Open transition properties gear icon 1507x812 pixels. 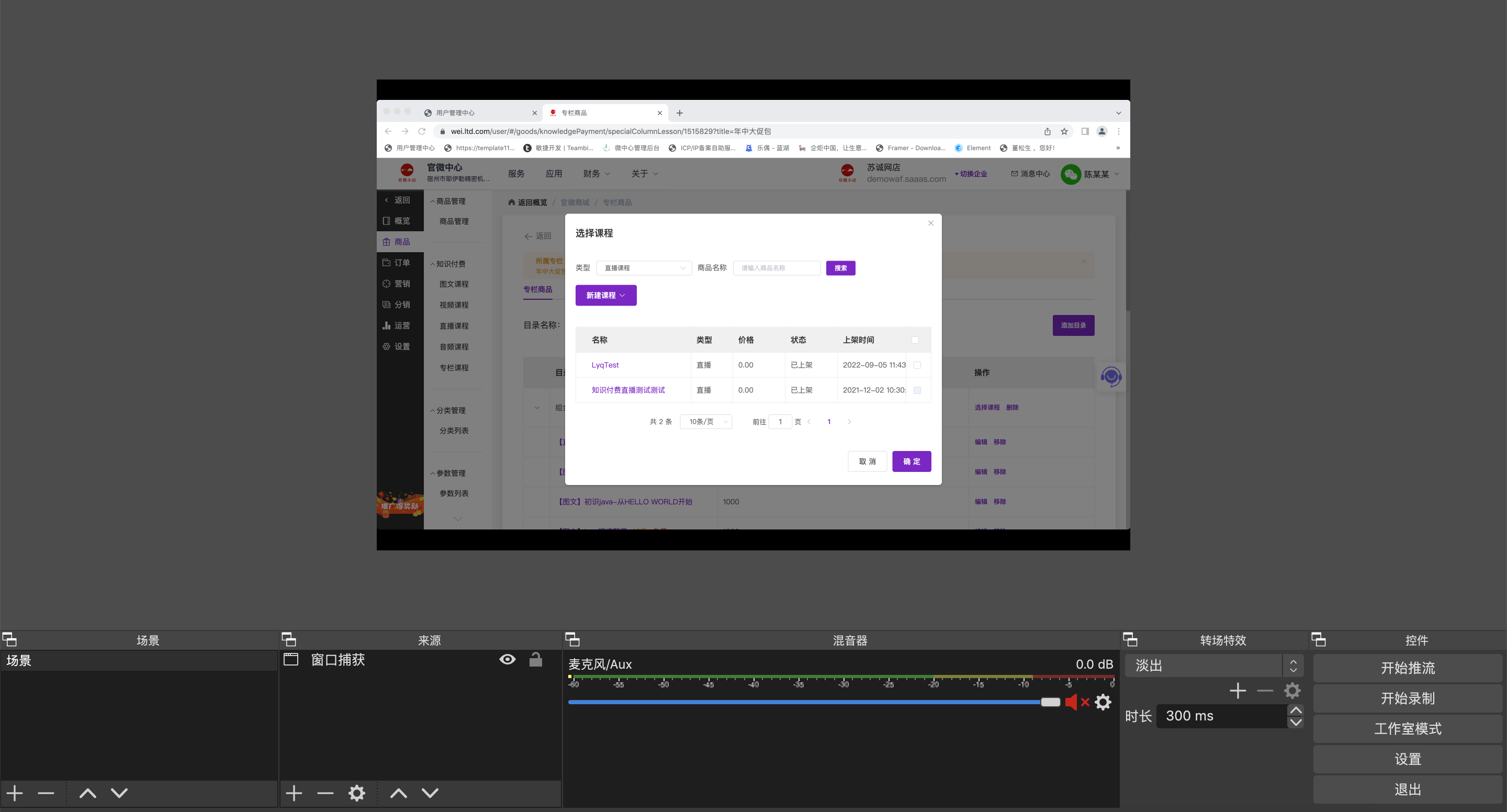[1292, 691]
